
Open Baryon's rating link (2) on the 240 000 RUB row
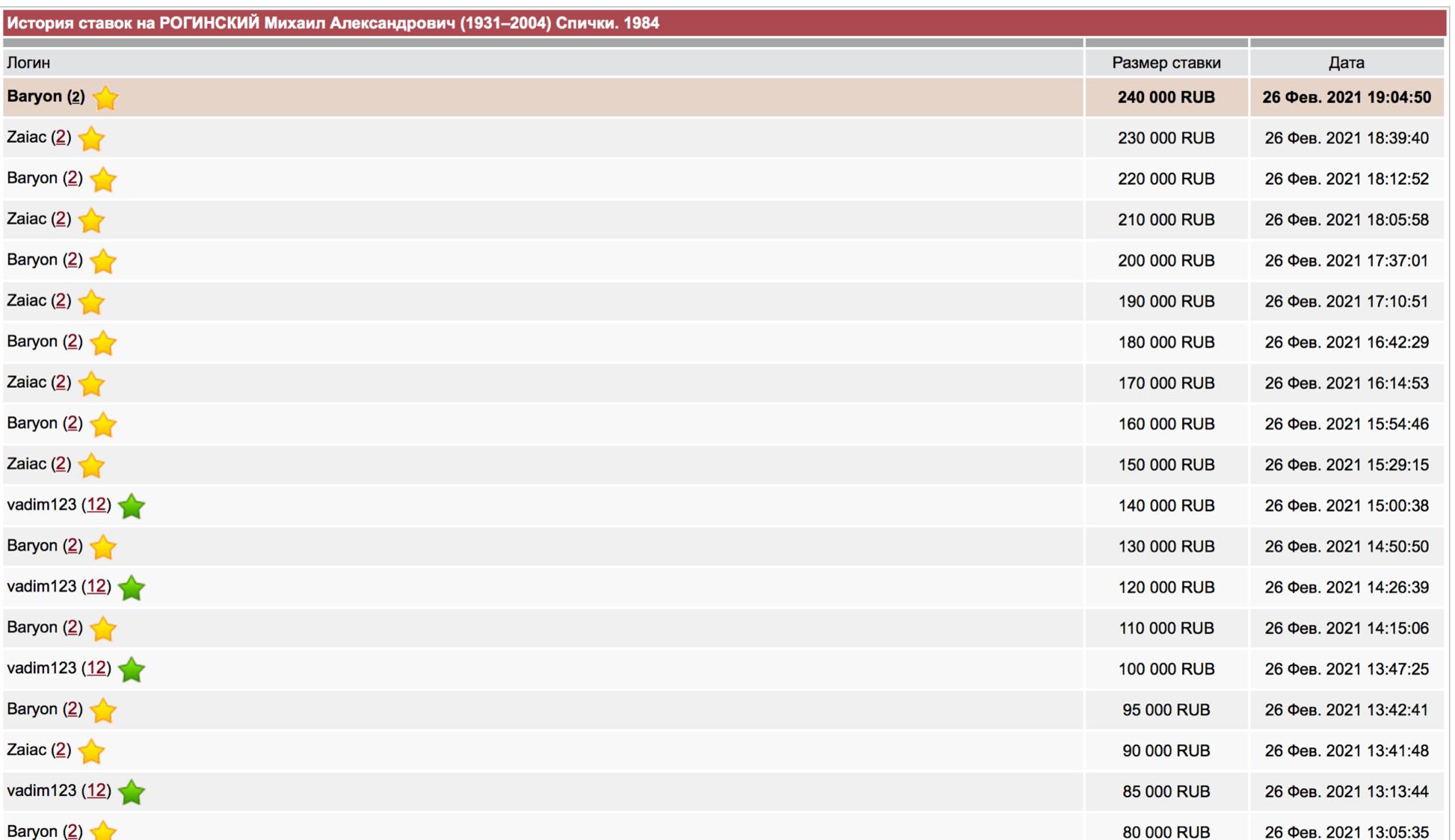(76, 96)
